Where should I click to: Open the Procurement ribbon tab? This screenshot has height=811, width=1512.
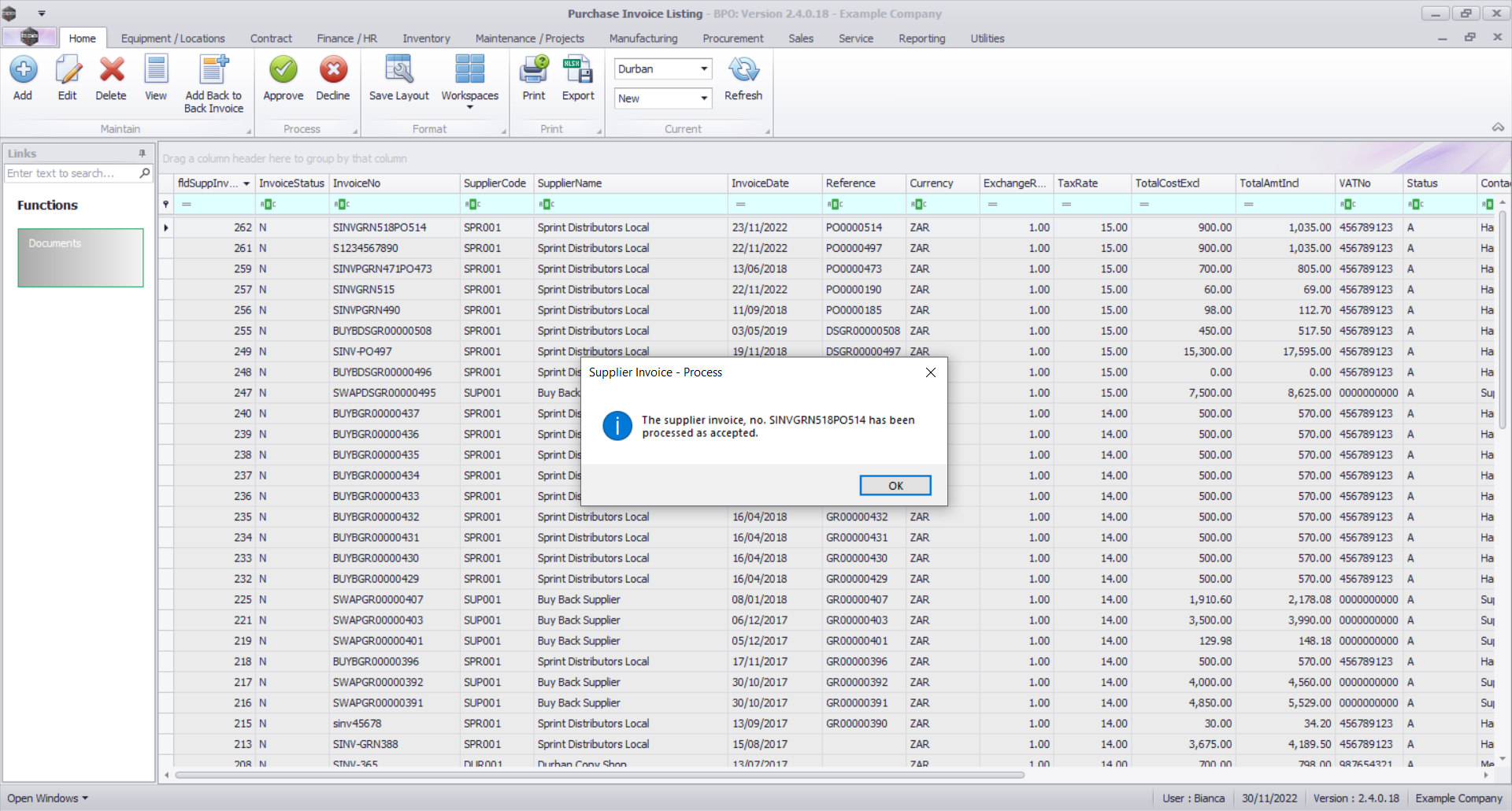[x=732, y=39]
